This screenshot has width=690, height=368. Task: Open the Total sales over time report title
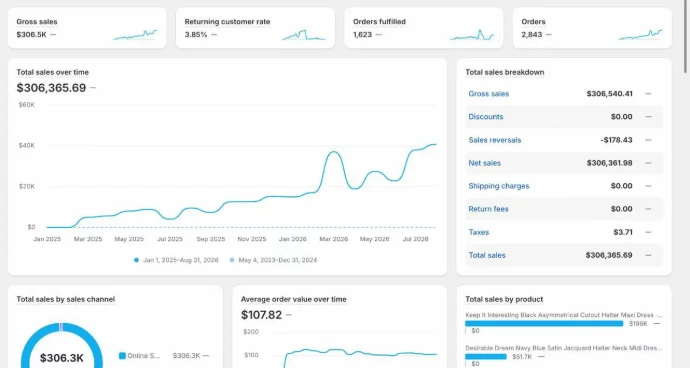[52, 72]
